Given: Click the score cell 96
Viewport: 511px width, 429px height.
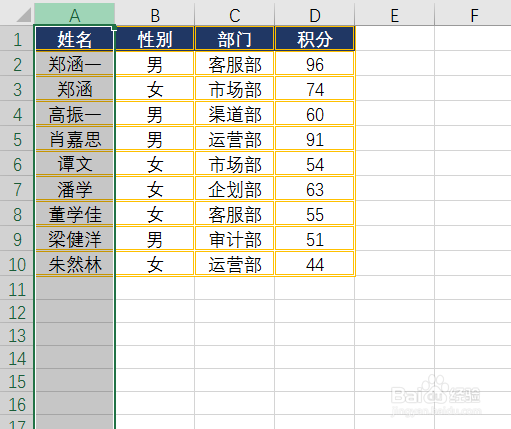Looking at the screenshot, I should [x=315, y=64].
